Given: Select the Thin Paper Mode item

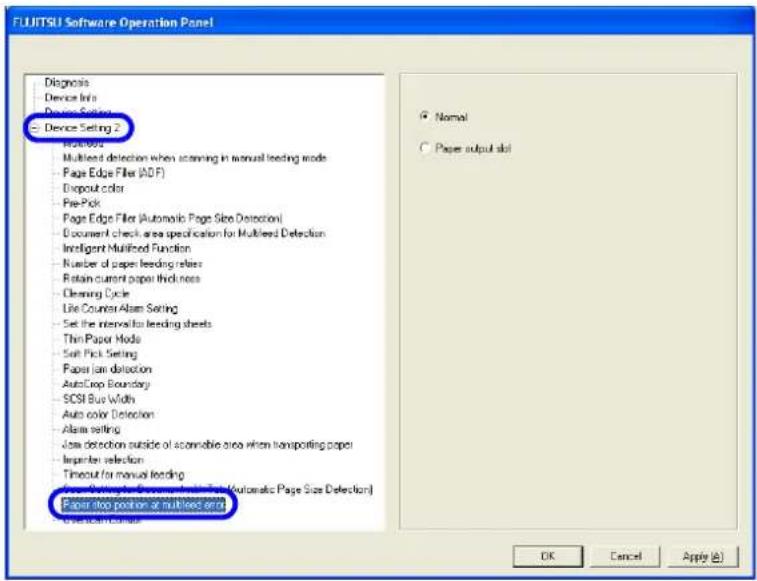Looking at the screenshot, I should pyautogui.click(x=102, y=339).
